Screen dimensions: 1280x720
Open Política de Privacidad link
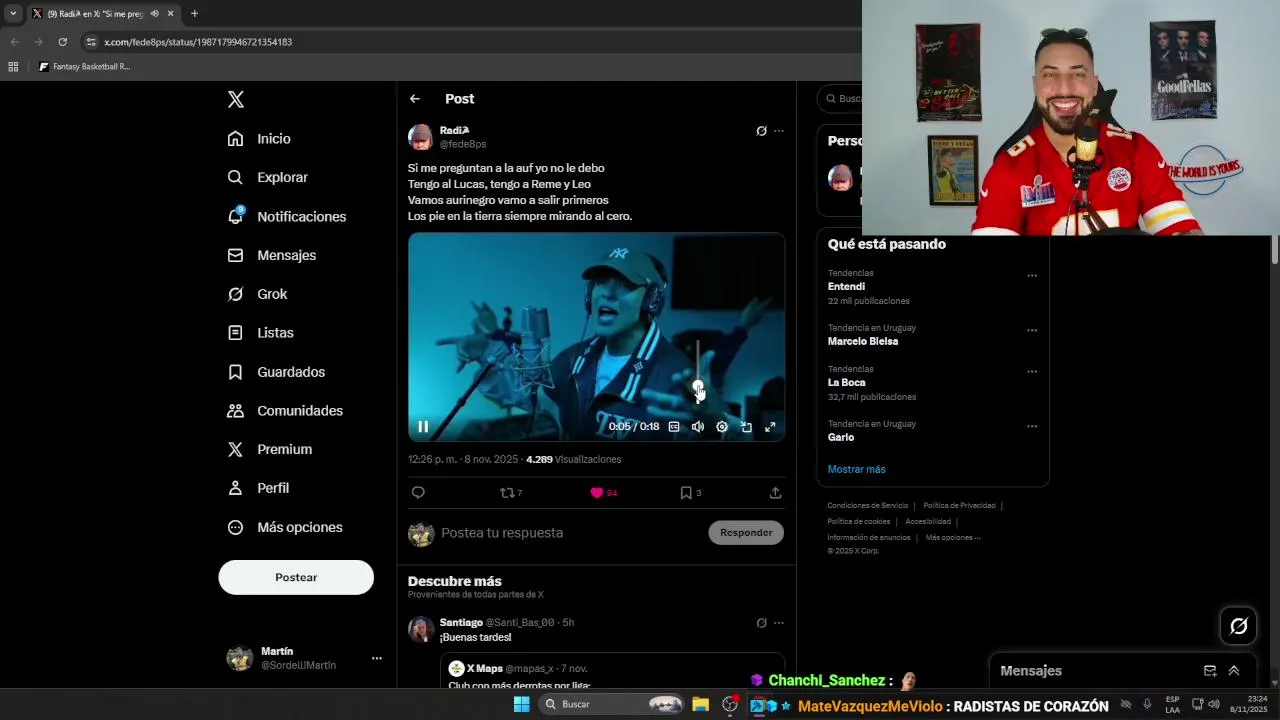point(959,506)
